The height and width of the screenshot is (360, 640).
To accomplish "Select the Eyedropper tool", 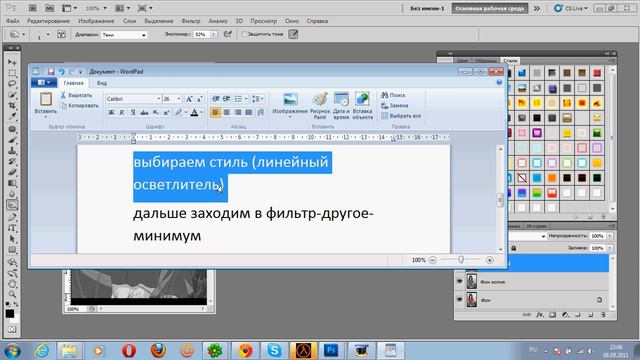I will [x=12, y=116].
